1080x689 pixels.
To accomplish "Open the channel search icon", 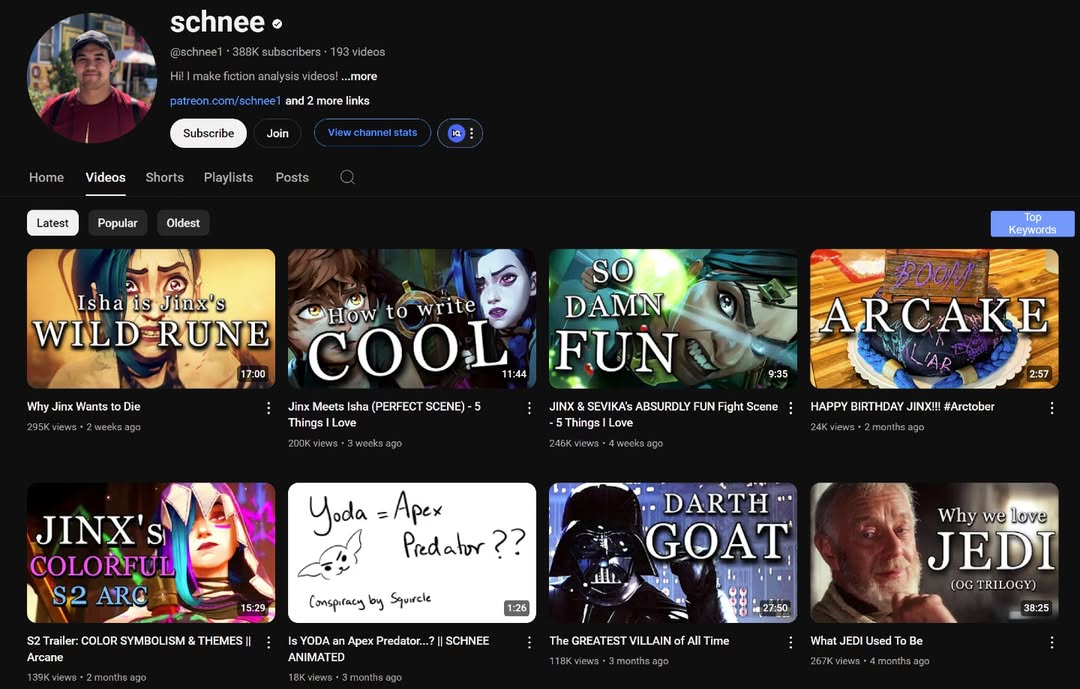I will [x=347, y=177].
